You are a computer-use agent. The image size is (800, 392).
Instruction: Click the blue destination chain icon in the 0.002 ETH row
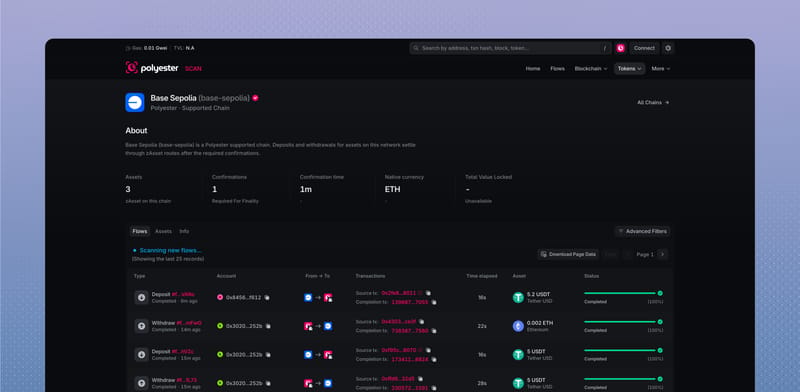point(328,326)
